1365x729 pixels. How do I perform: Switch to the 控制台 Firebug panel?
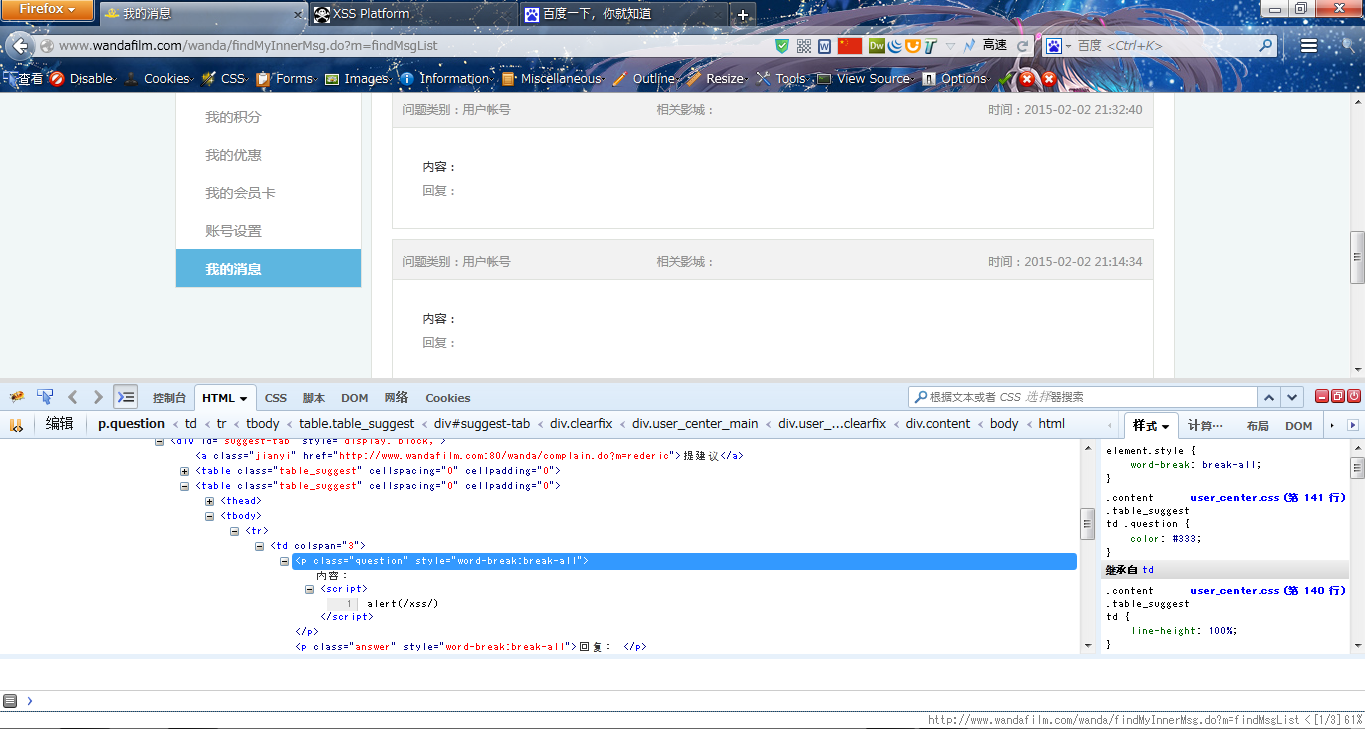tap(169, 398)
